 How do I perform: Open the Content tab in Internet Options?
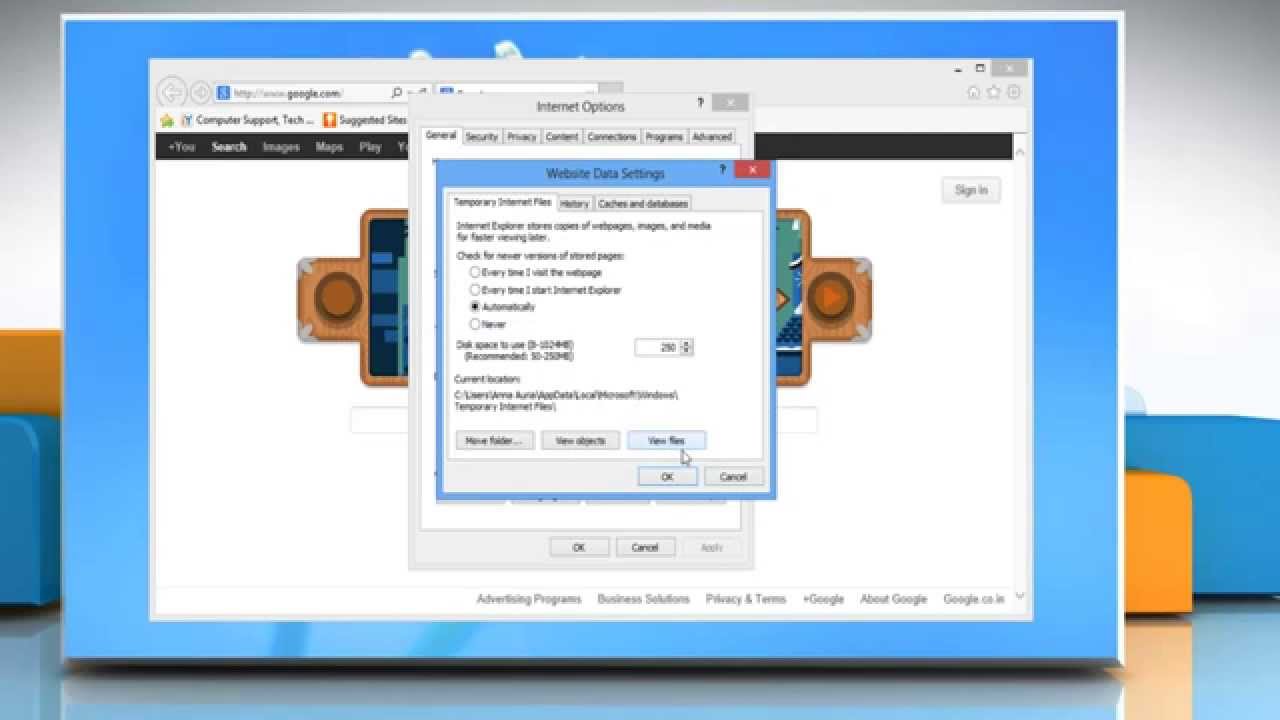click(562, 136)
